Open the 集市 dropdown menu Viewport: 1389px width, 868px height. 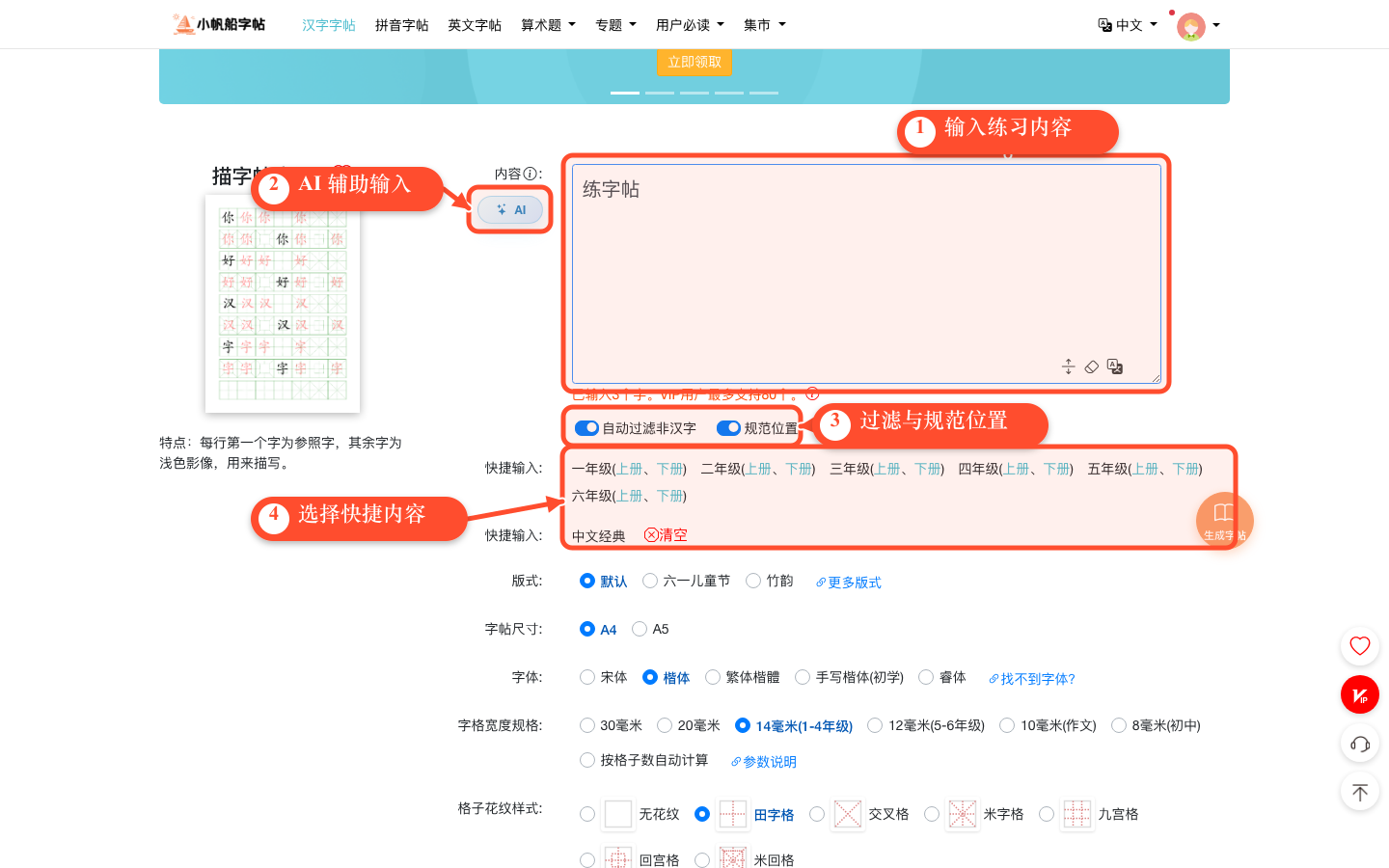pos(765,25)
